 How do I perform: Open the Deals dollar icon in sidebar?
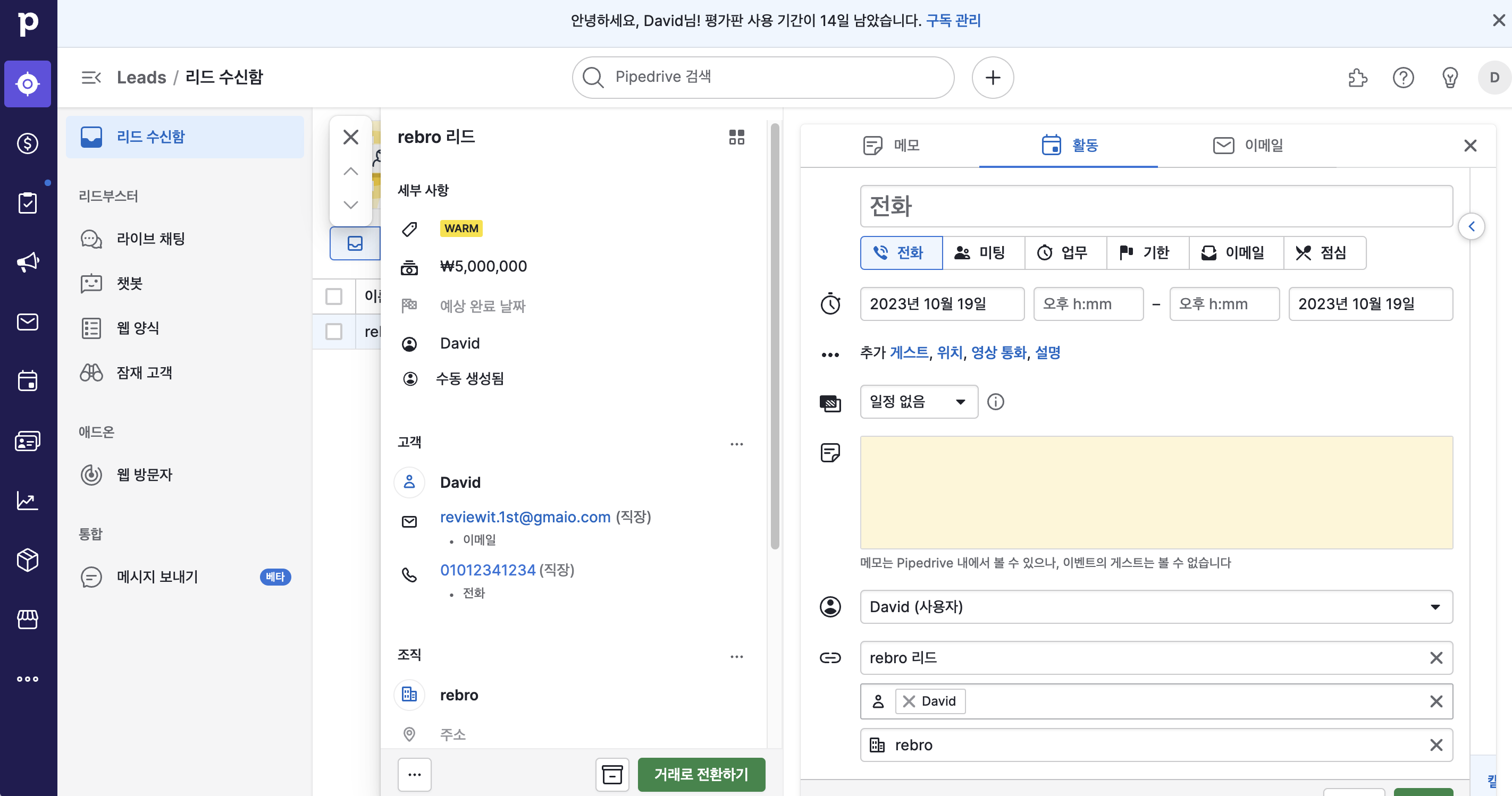click(x=28, y=143)
